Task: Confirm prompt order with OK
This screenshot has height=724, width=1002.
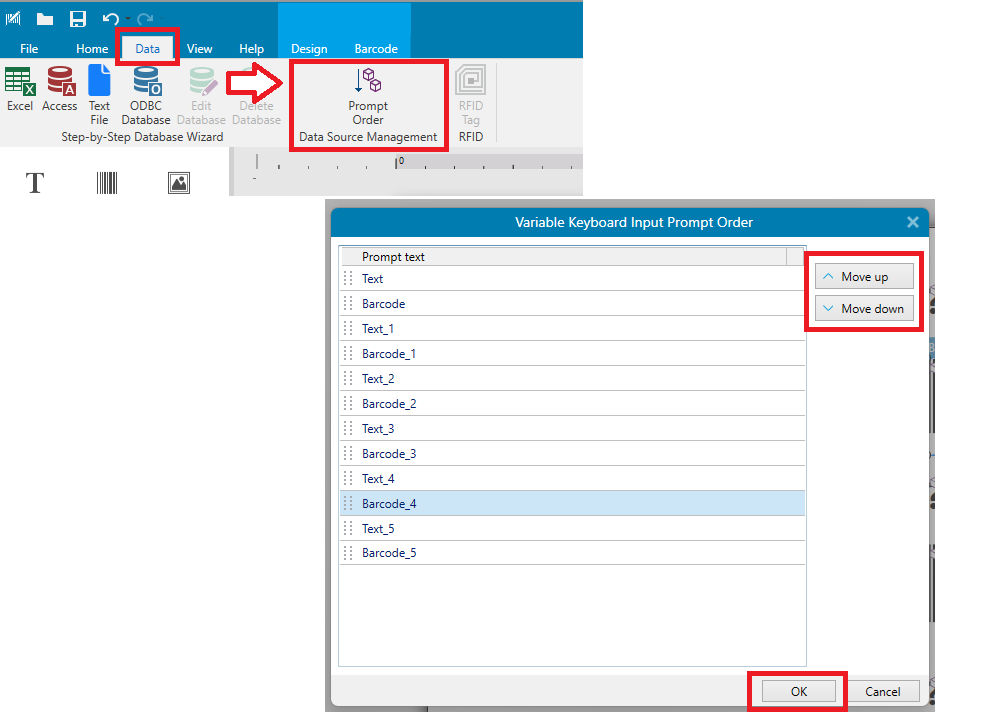Action: [x=797, y=691]
